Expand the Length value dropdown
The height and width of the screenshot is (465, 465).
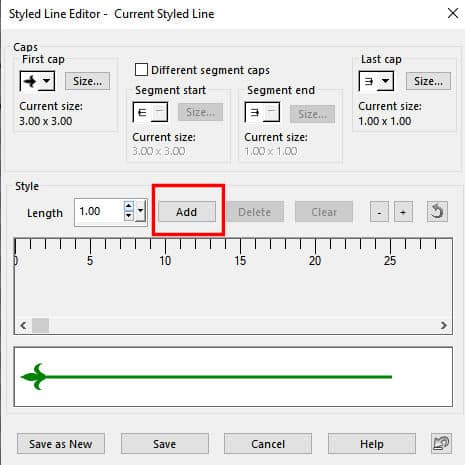[141, 211]
